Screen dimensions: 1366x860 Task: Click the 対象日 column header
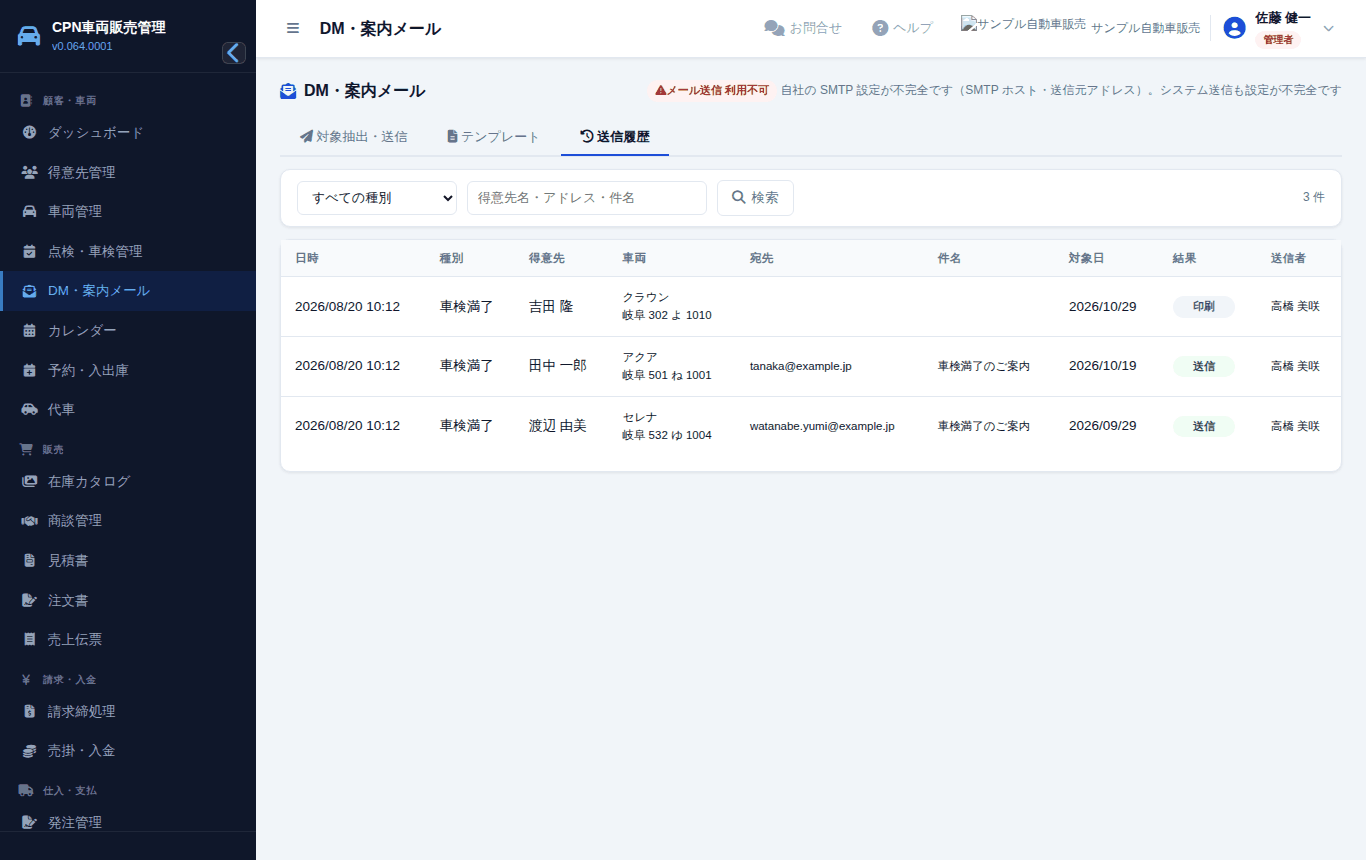coord(1087,258)
